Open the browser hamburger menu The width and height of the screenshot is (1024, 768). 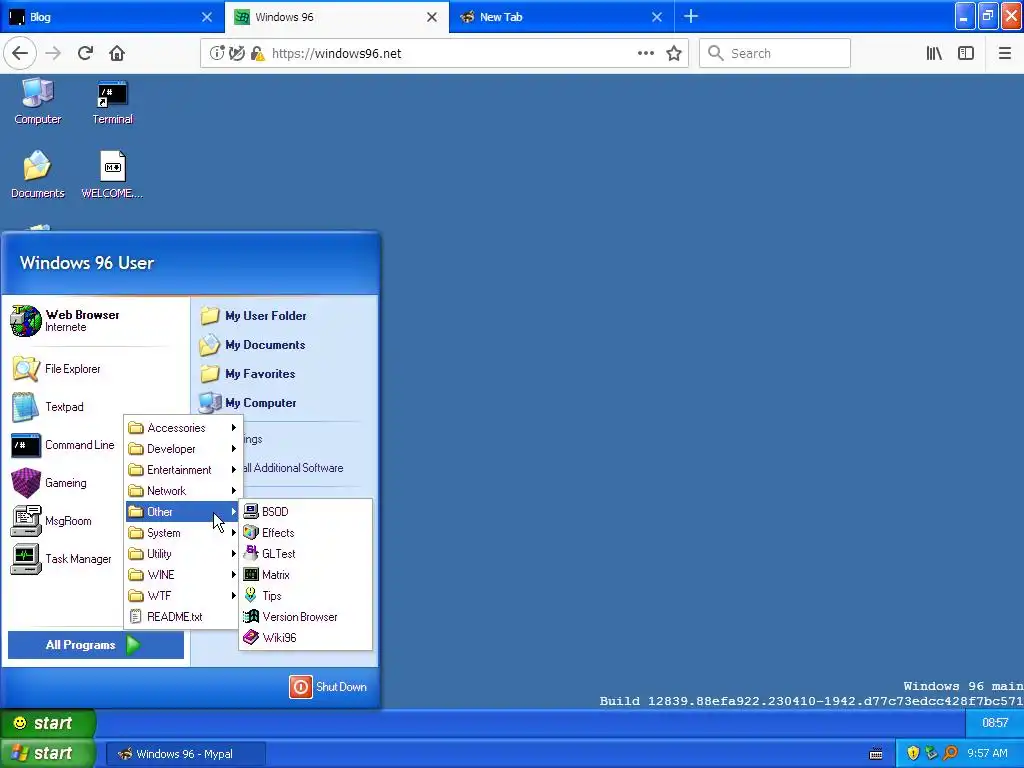pyautogui.click(x=1005, y=54)
